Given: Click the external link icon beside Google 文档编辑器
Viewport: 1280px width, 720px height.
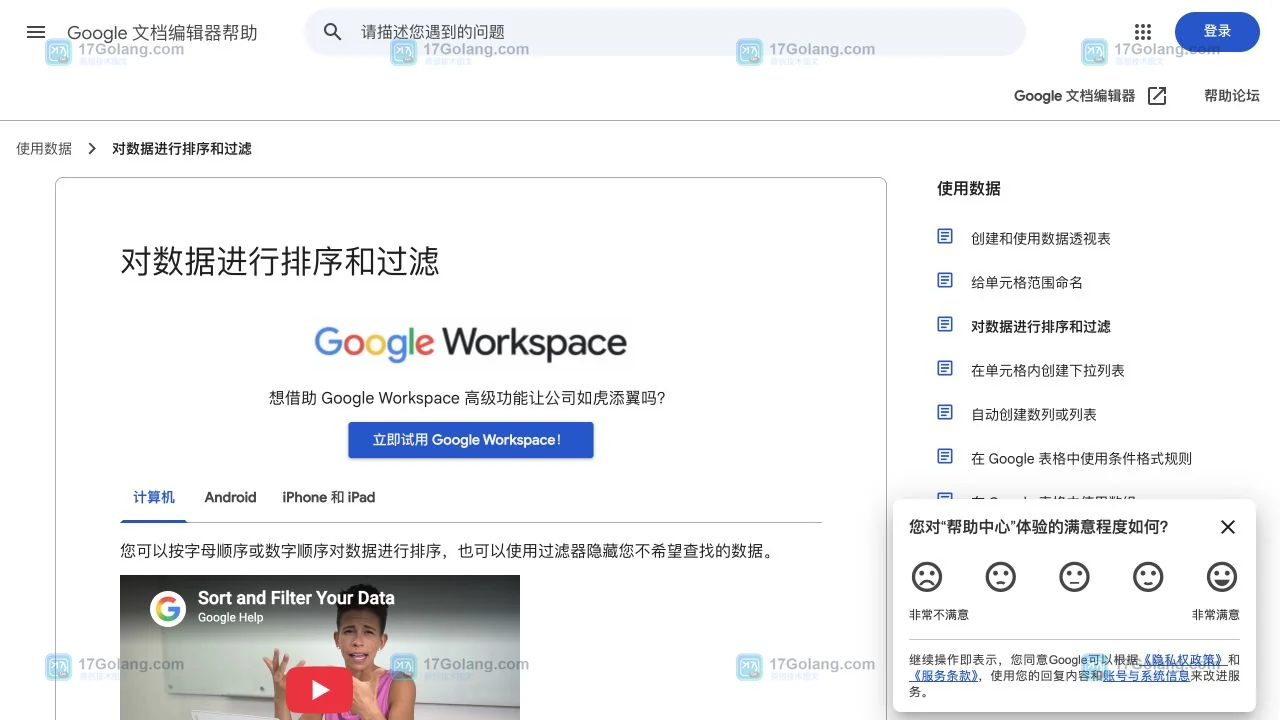Looking at the screenshot, I should (x=1157, y=96).
